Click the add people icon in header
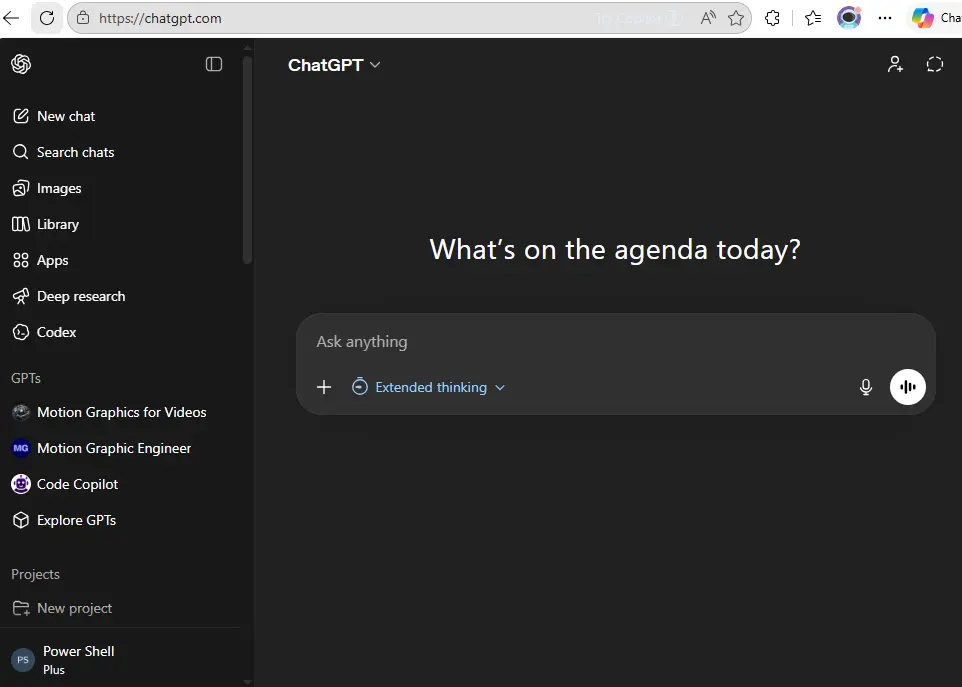The image size is (962, 687). click(895, 64)
